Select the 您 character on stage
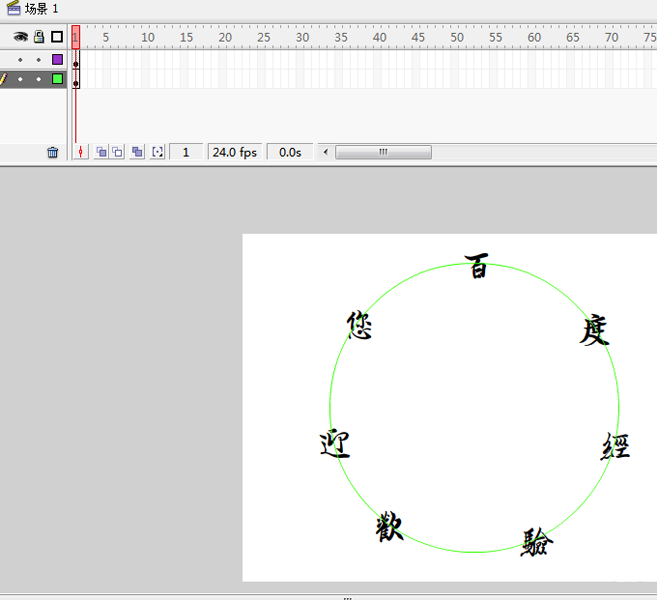 (360, 325)
